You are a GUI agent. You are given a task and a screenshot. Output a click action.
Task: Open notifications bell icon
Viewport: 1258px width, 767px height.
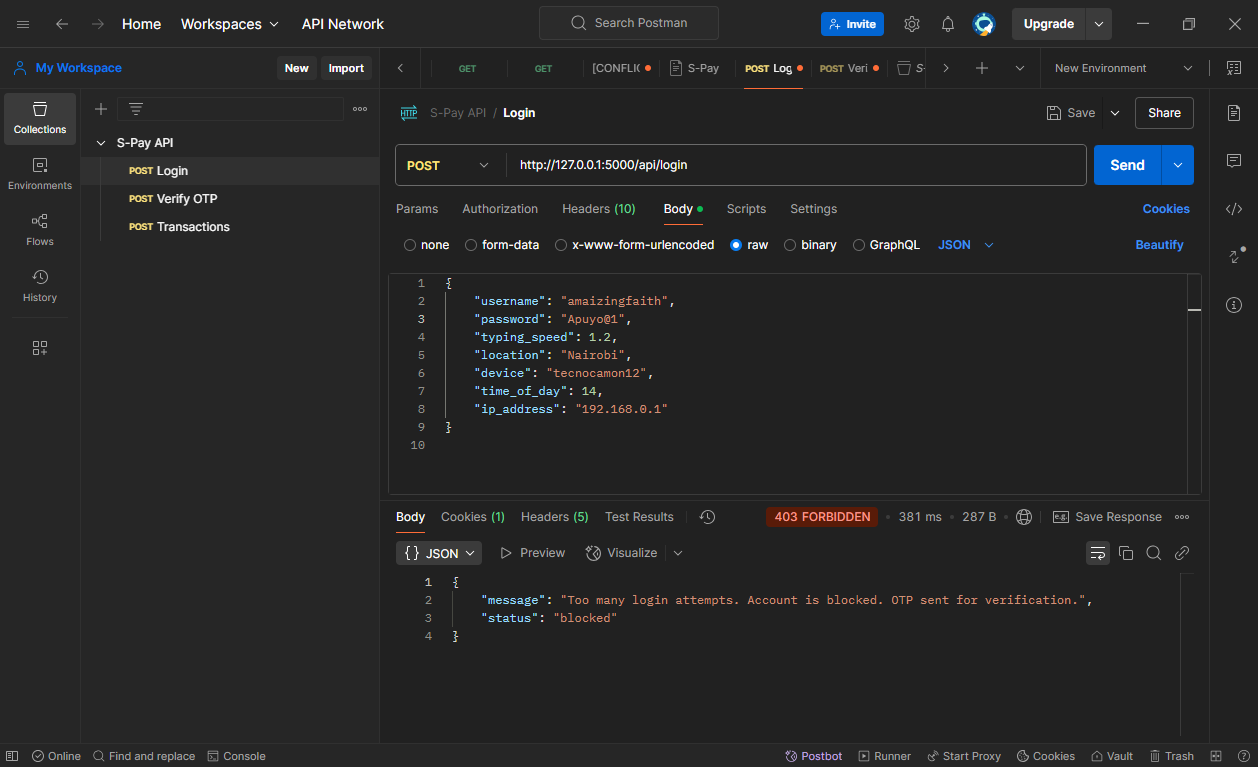pos(948,24)
